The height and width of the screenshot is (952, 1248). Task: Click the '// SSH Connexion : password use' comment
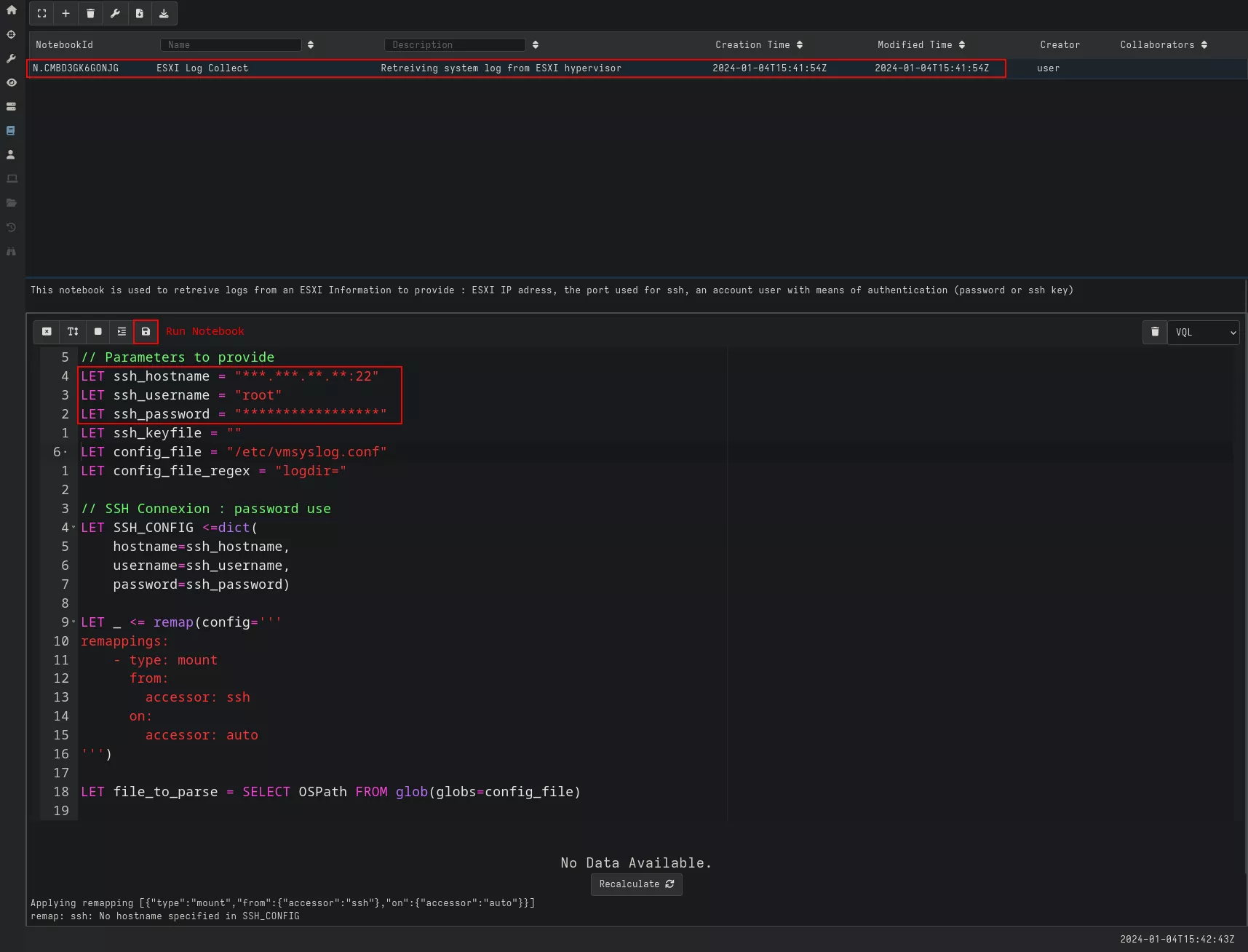(x=206, y=509)
